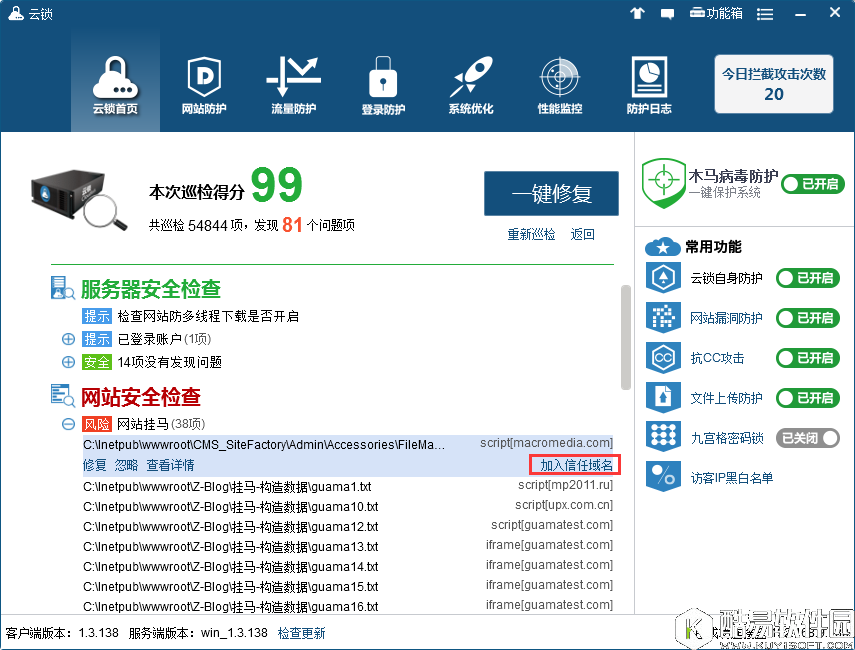Switch to the 云锁首页 home tab
This screenshot has width=855, height=650.
[115, 85]
